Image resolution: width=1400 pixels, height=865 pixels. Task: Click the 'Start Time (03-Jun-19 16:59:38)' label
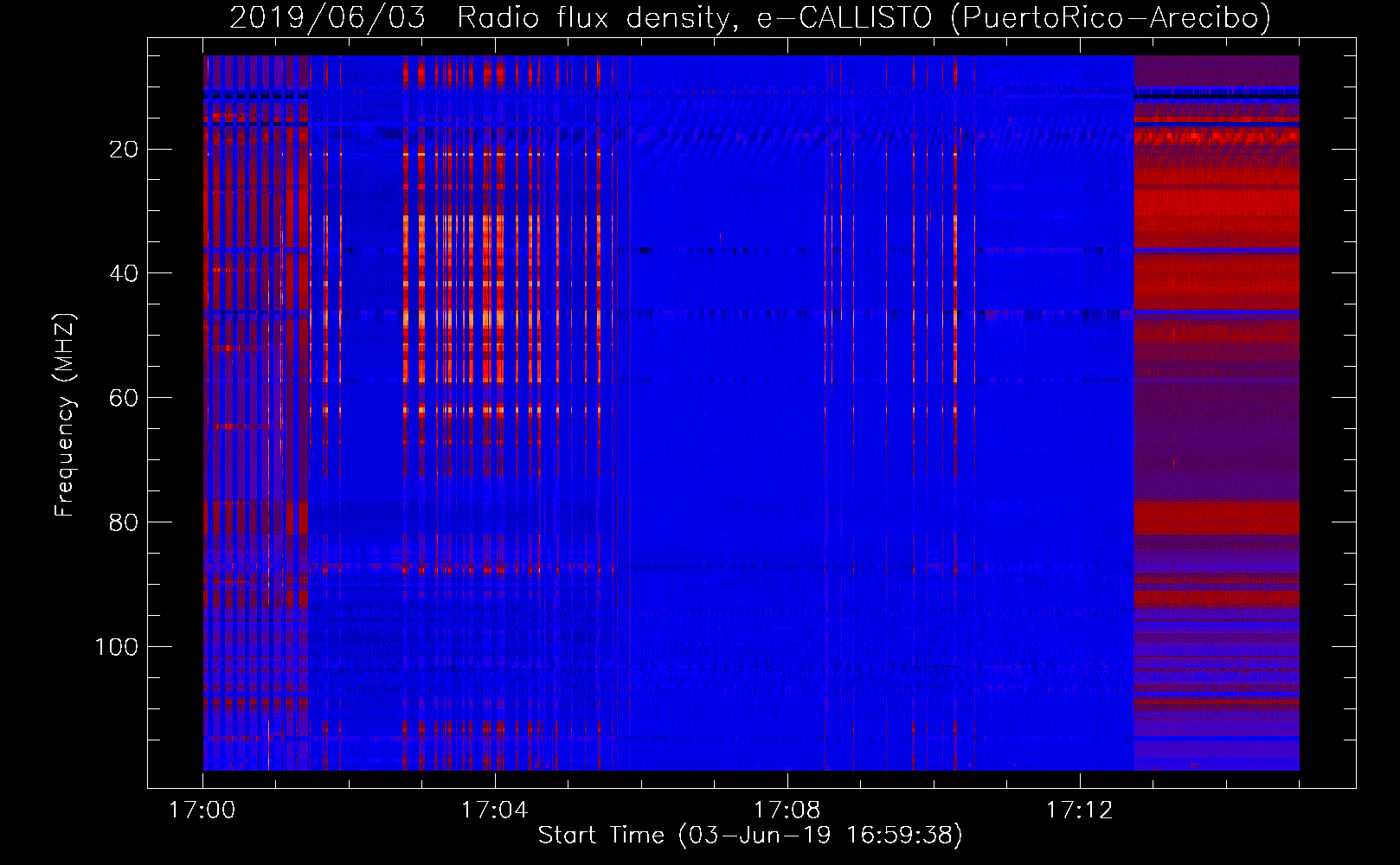coord(750,836)
